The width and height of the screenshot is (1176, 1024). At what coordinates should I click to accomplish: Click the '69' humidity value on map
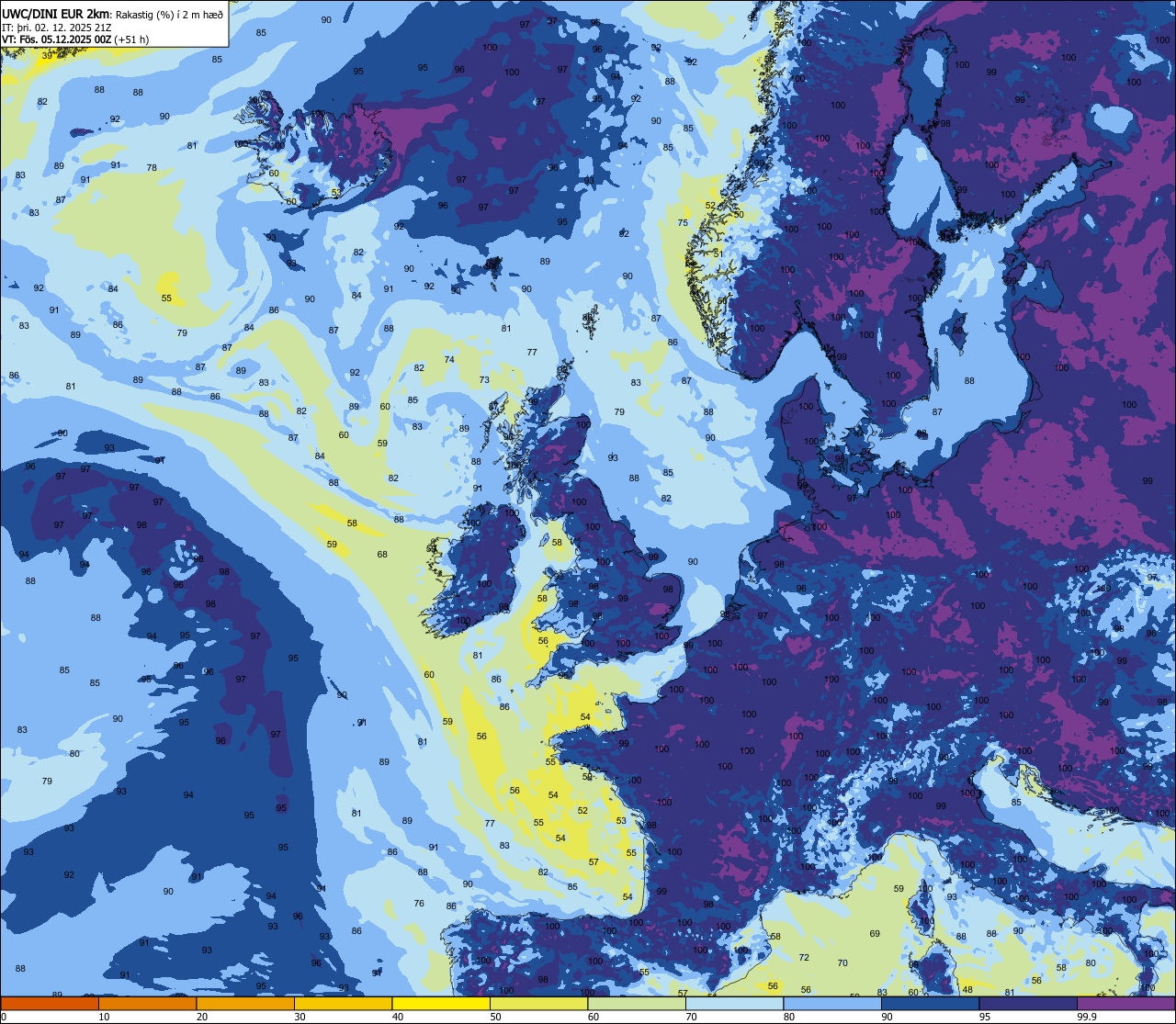[x=875, y=934]
